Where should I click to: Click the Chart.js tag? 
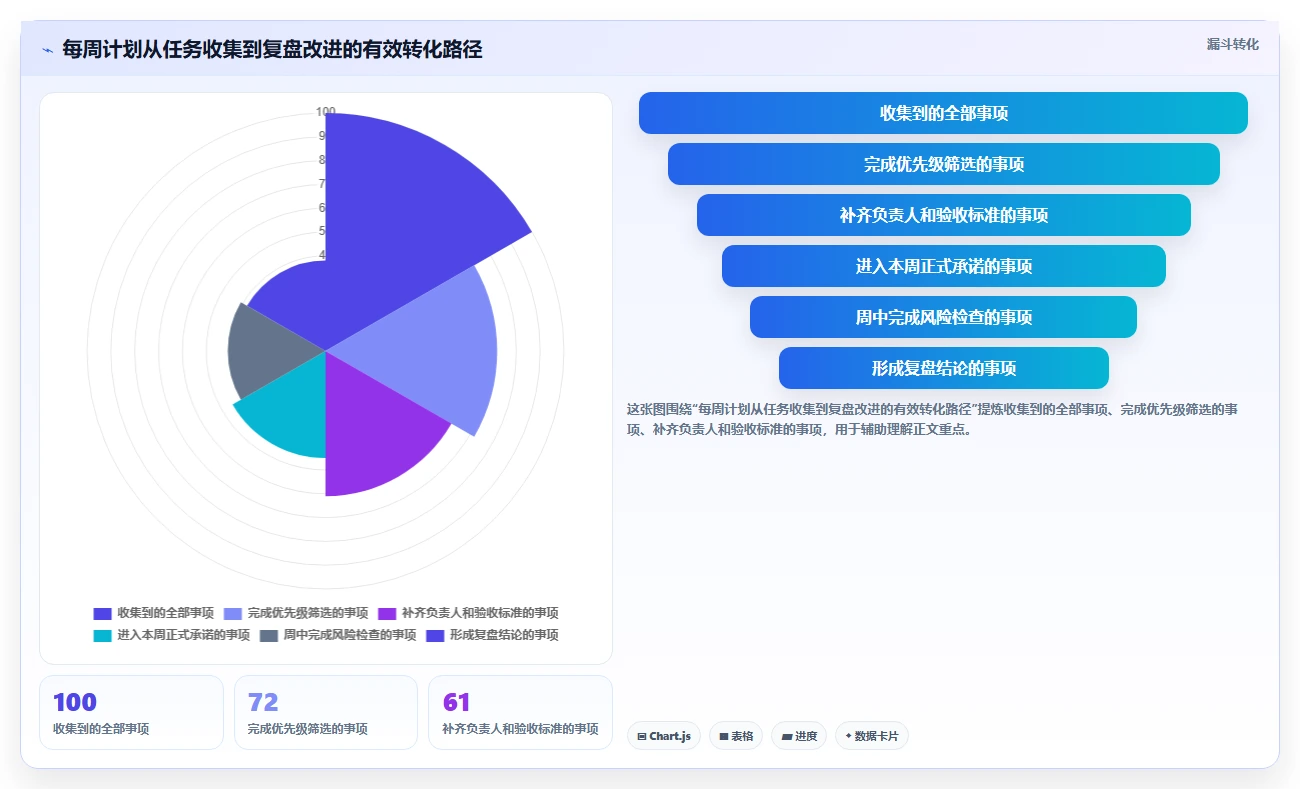pyautogui.click(x=664, y=736)
